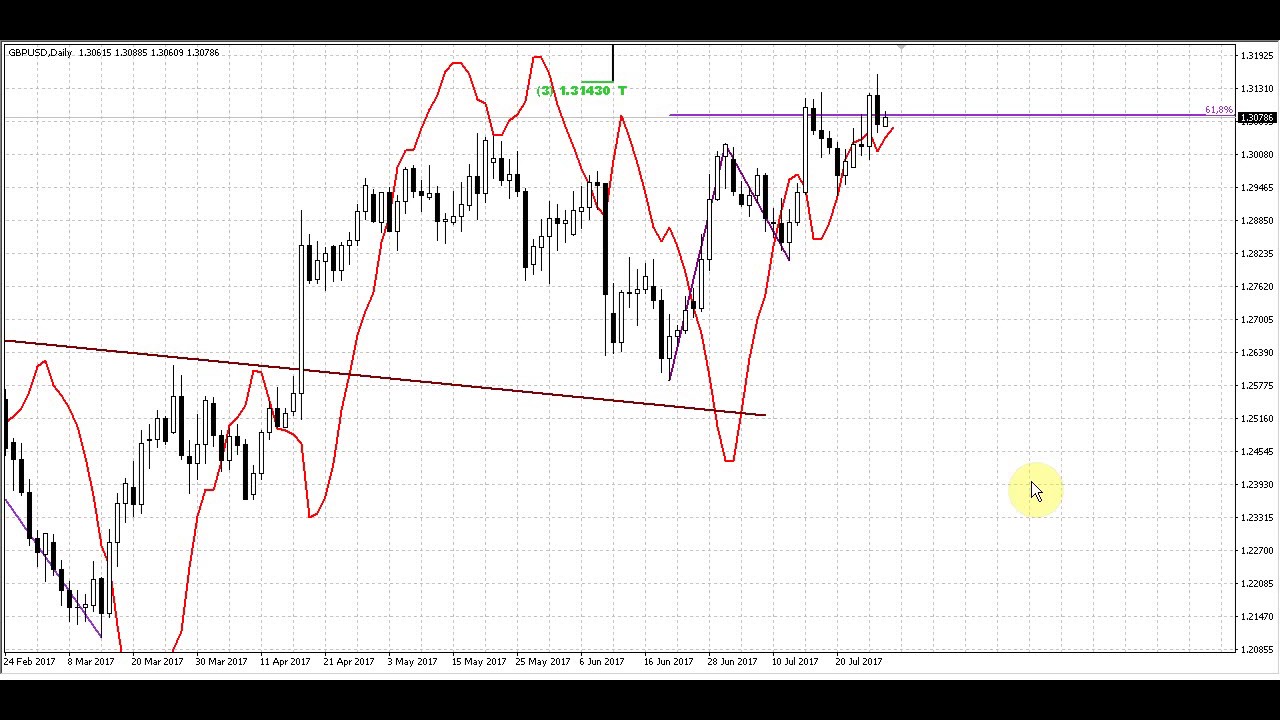
Task: Click the 1.20855 price axis label
Action: coord(1257,650)
